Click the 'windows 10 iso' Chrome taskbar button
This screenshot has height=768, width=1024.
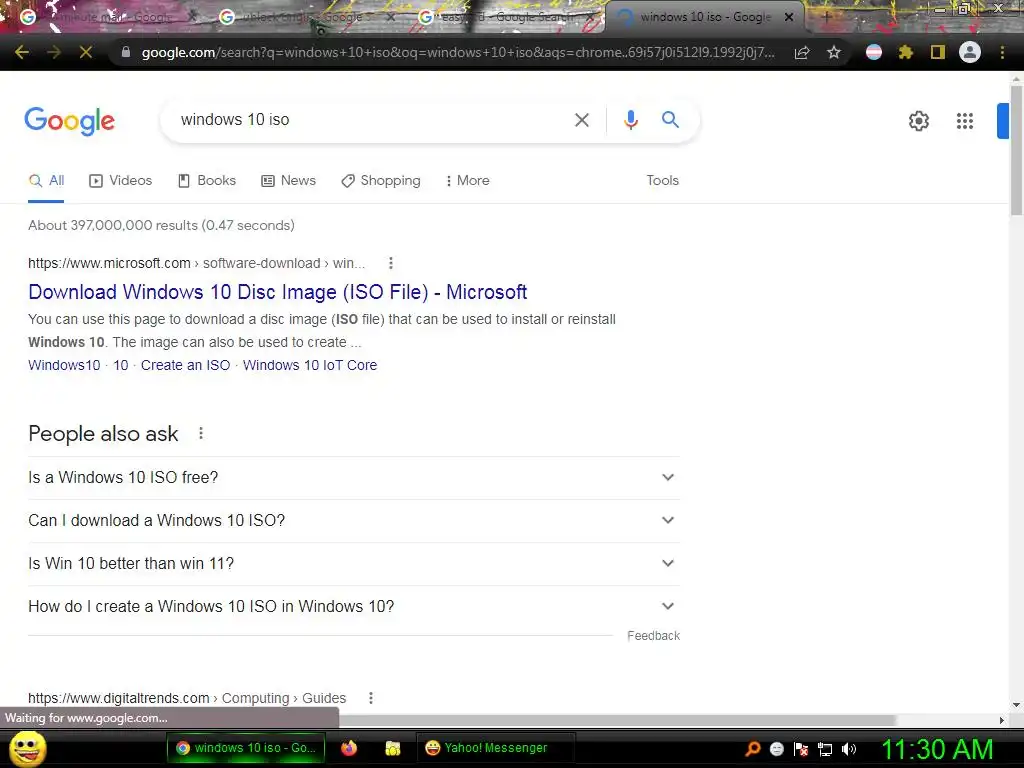click(x=246, y=748)
